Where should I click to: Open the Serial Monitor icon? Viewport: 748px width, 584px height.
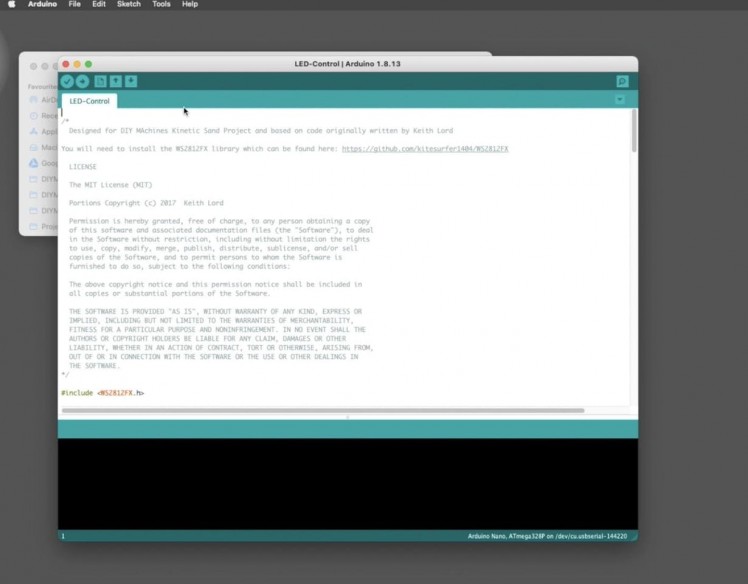[622, 82]
